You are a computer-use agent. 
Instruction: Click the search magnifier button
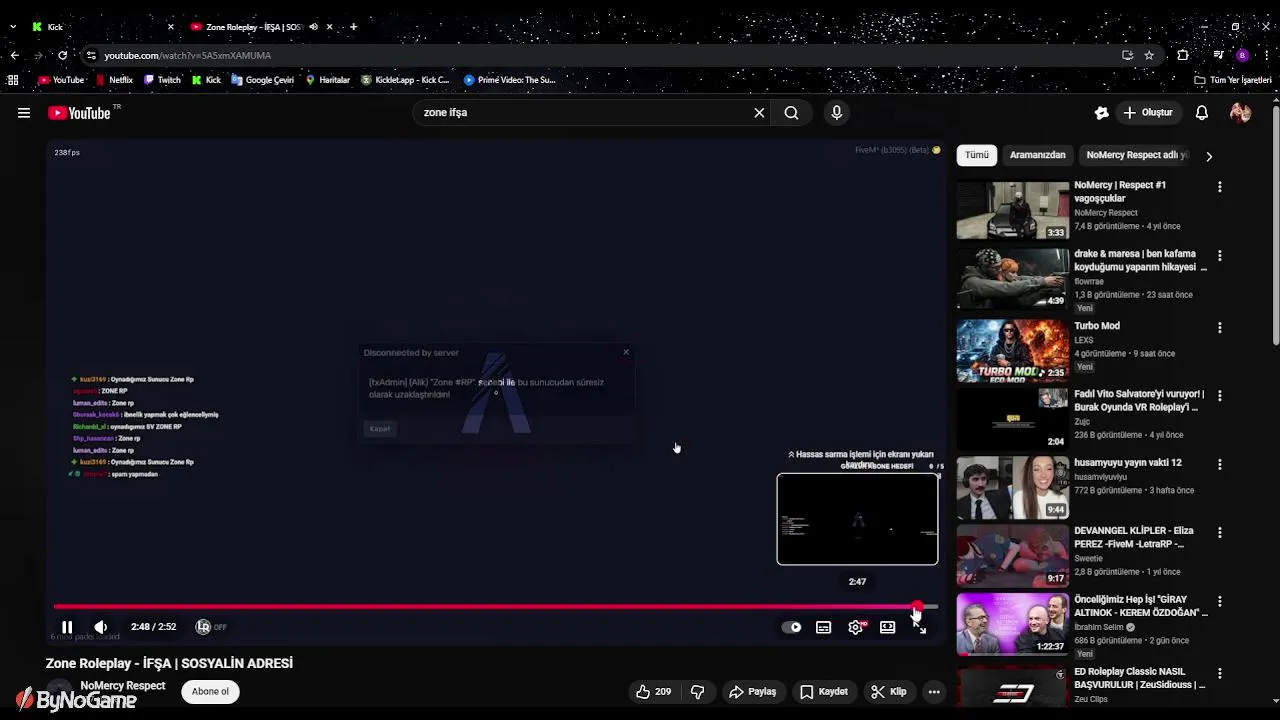tap(791, 113)
